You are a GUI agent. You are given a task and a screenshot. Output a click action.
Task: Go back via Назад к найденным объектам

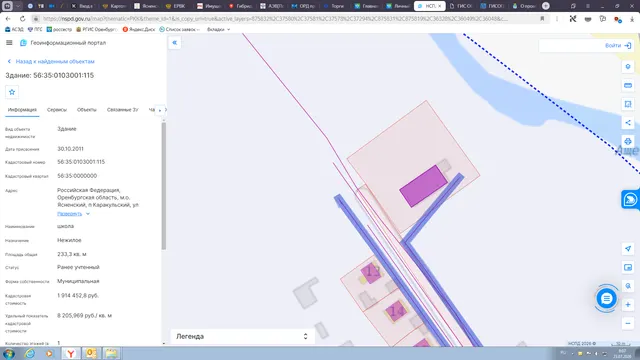(51, 61)
